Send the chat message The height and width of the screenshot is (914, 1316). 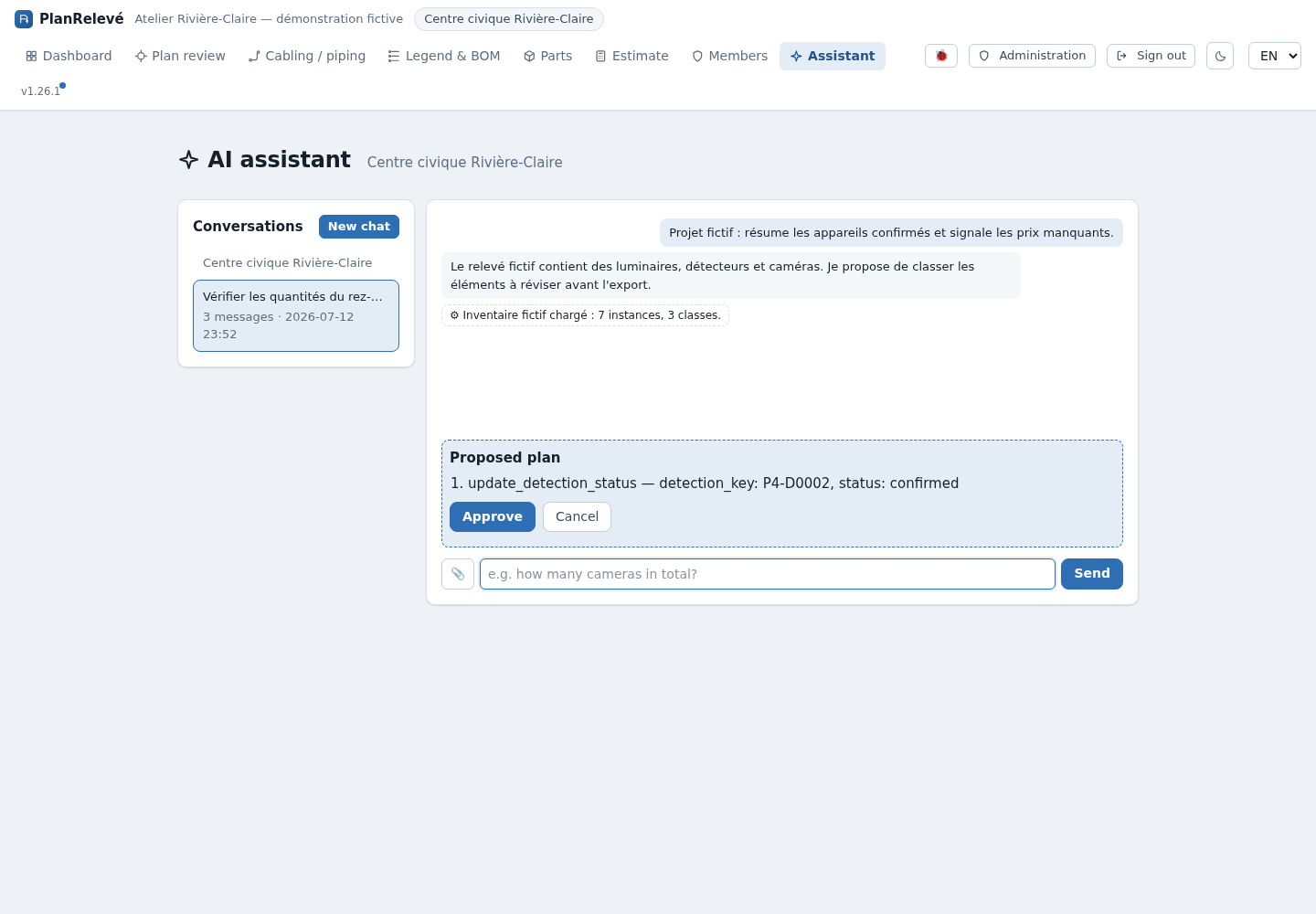1092,574
